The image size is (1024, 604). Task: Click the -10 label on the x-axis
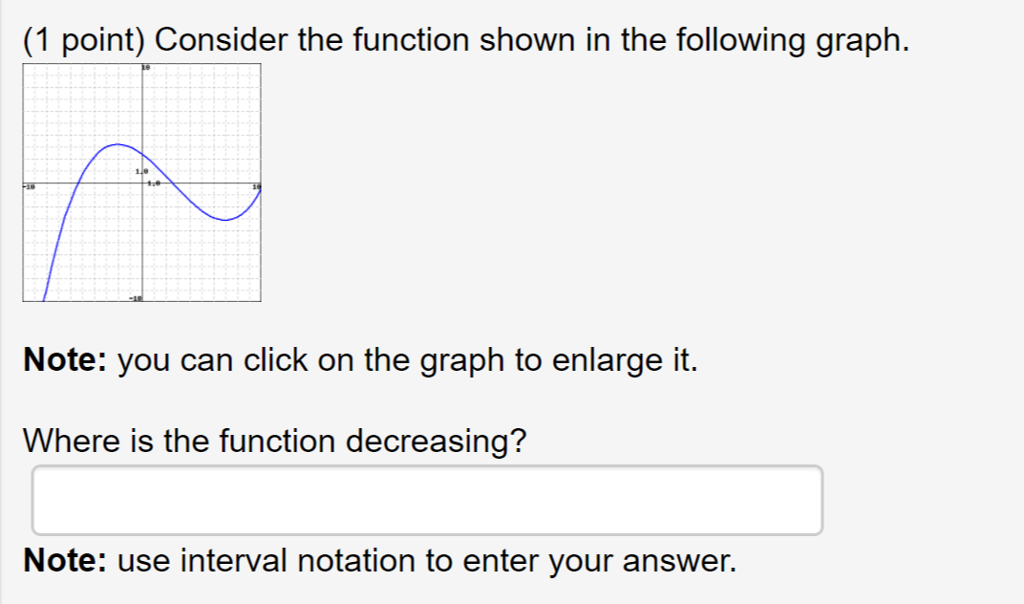pyautogui.click(x=28, y=185)
